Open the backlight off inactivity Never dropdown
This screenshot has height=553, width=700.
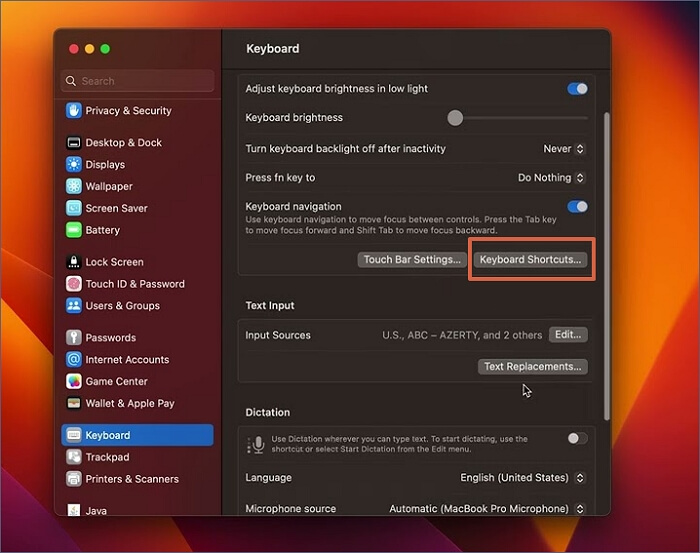[x=563, y=149]
